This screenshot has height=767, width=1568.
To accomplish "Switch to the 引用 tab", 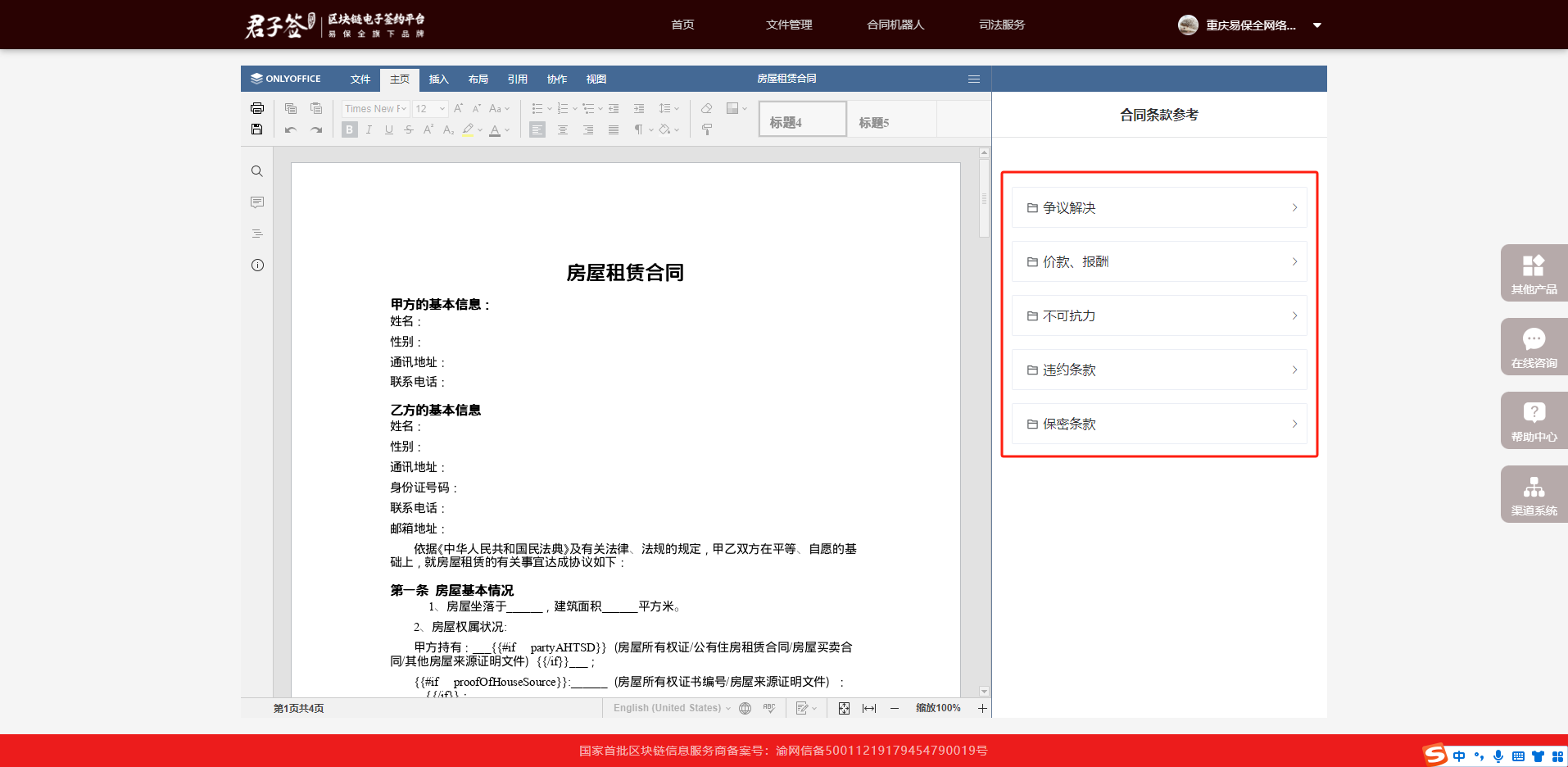I will click(518, 79).
